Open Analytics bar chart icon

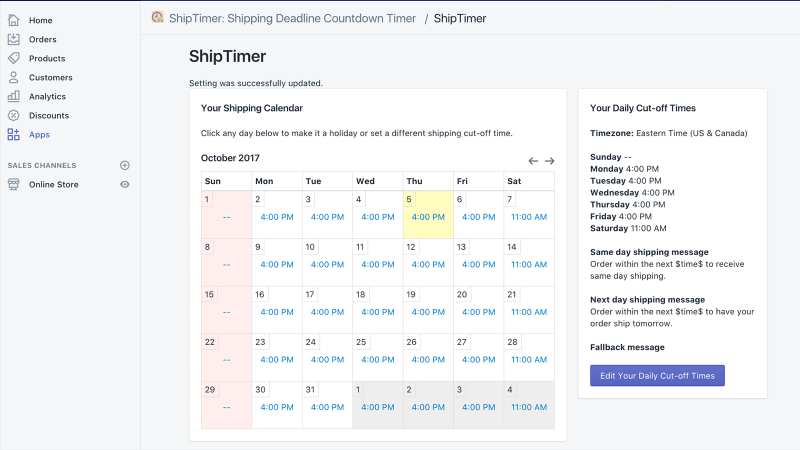(x=14, y=96)
